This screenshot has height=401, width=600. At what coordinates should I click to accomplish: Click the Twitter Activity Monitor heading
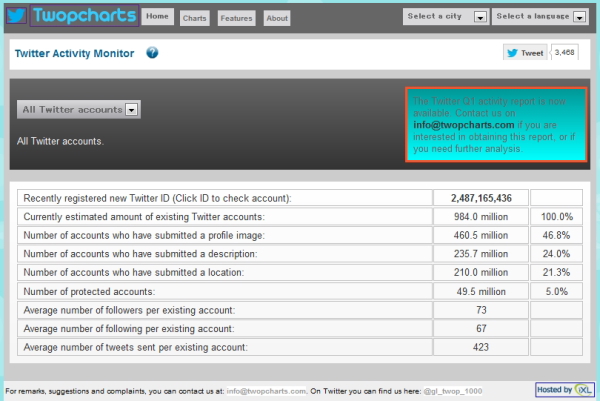pyautogui.click(x=75, y=53)
